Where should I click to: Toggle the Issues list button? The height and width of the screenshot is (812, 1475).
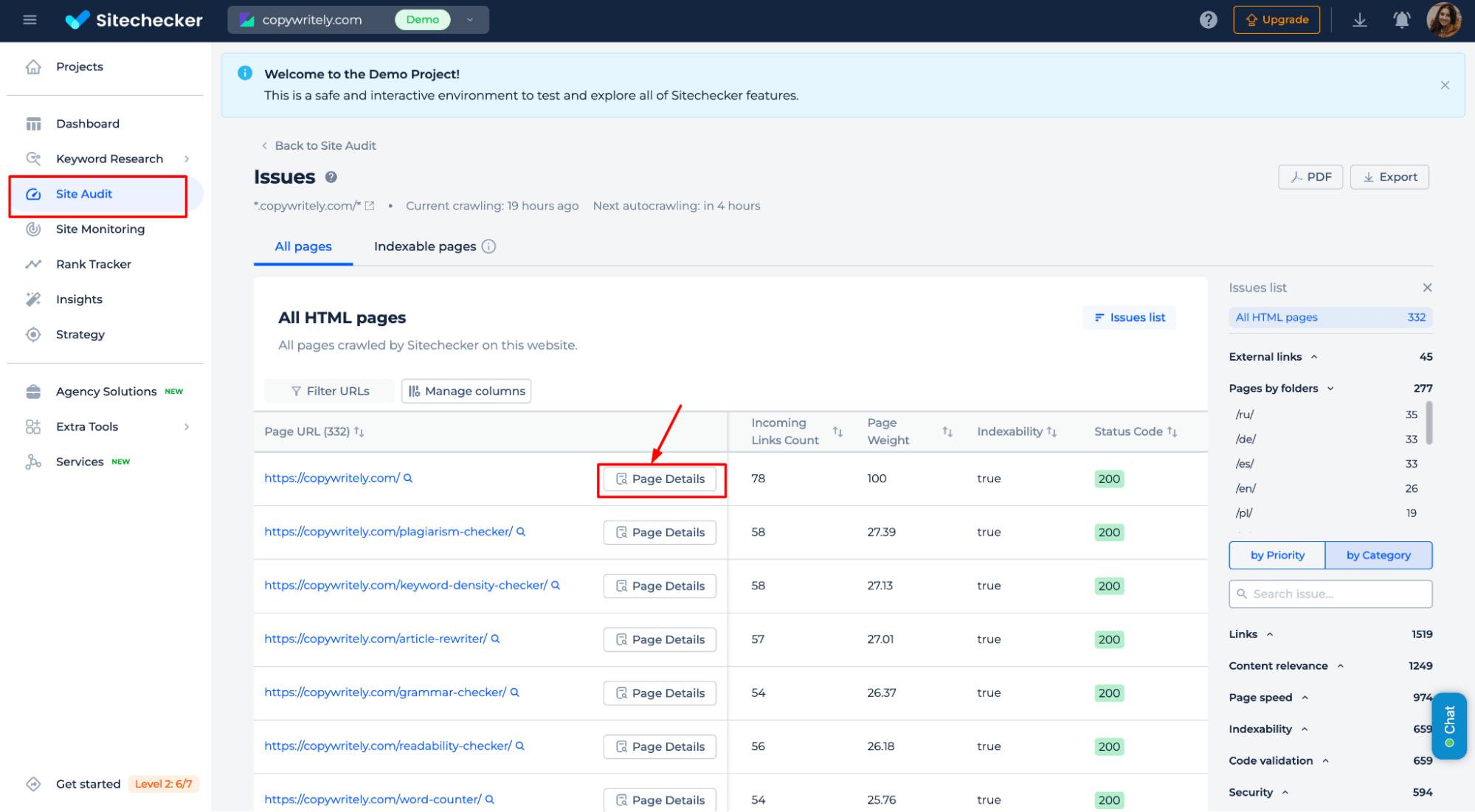click(x=1129, y=317)
